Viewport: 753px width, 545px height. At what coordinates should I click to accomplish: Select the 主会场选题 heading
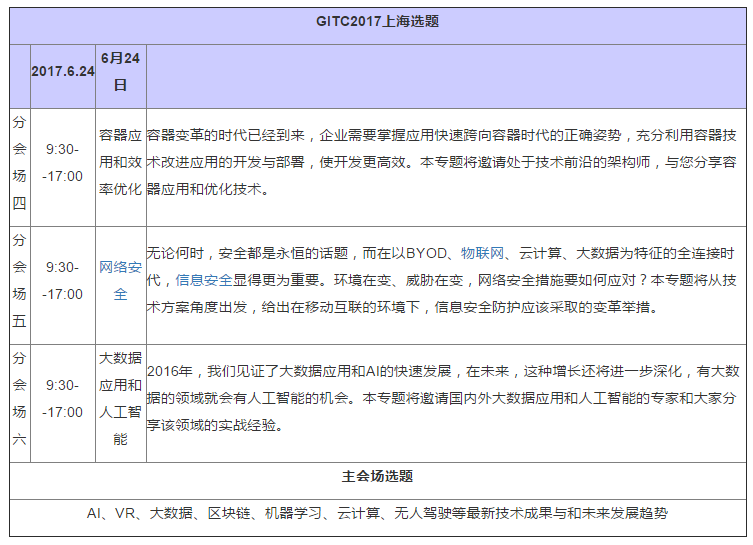(377, 476)
